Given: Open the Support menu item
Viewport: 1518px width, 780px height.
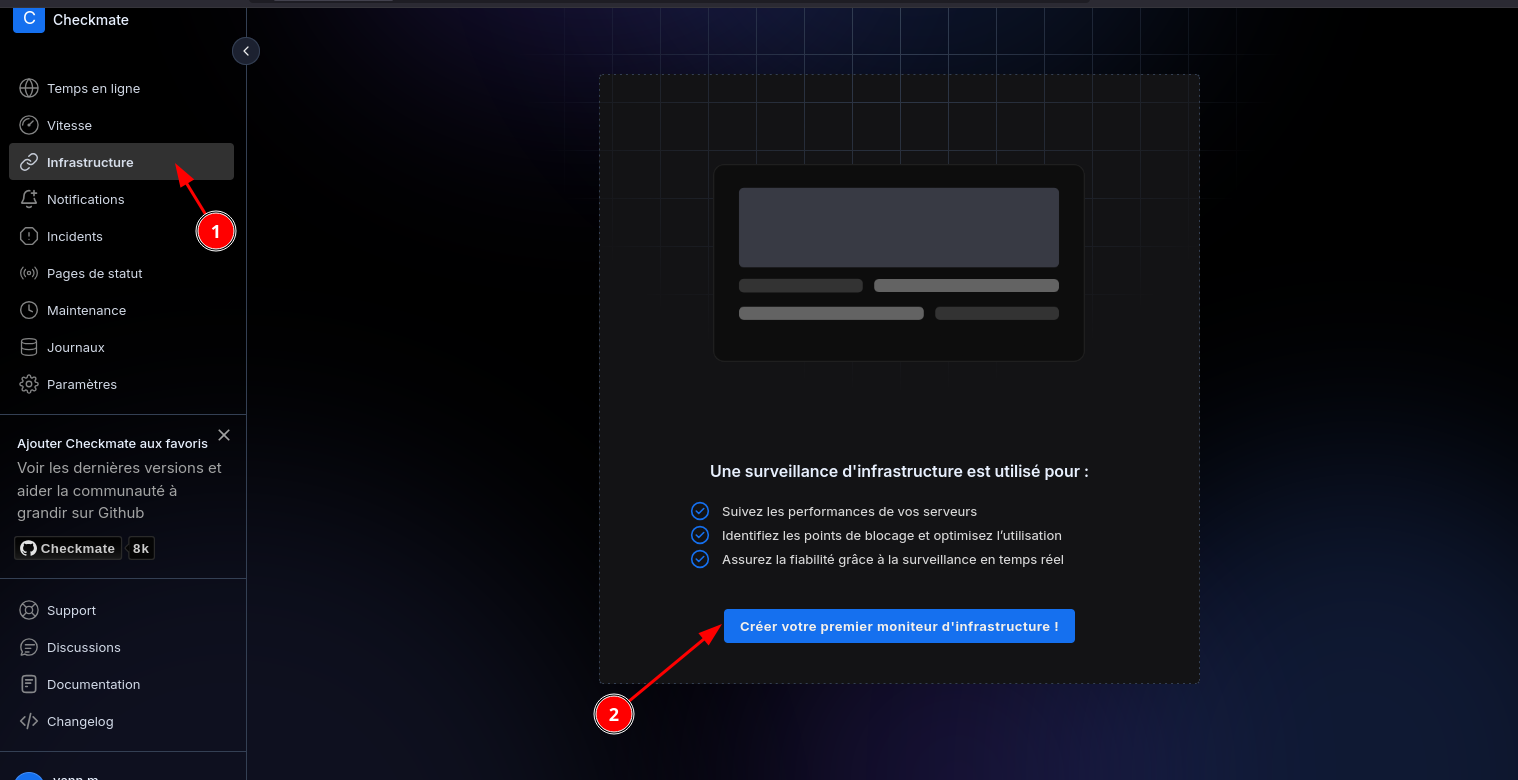Looking at the screenshot, I should (71, 610).
